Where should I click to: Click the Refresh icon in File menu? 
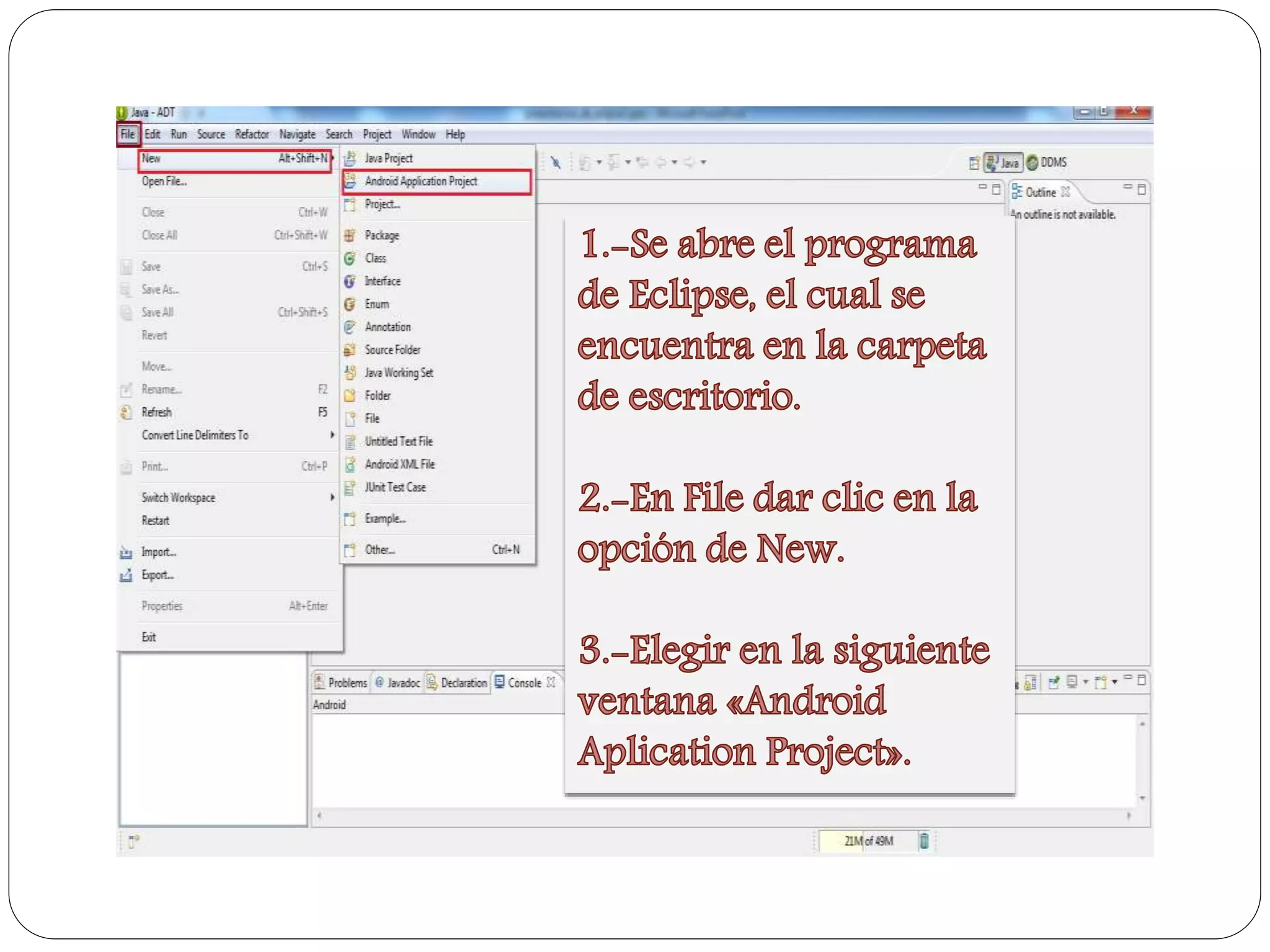(126, 413)
